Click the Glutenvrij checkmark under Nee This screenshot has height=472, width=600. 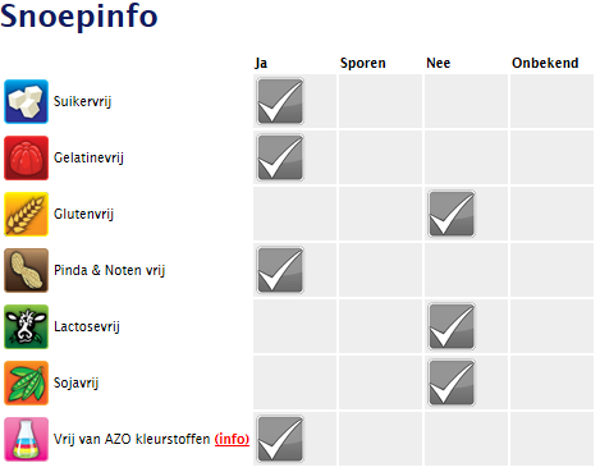point(452,213)
